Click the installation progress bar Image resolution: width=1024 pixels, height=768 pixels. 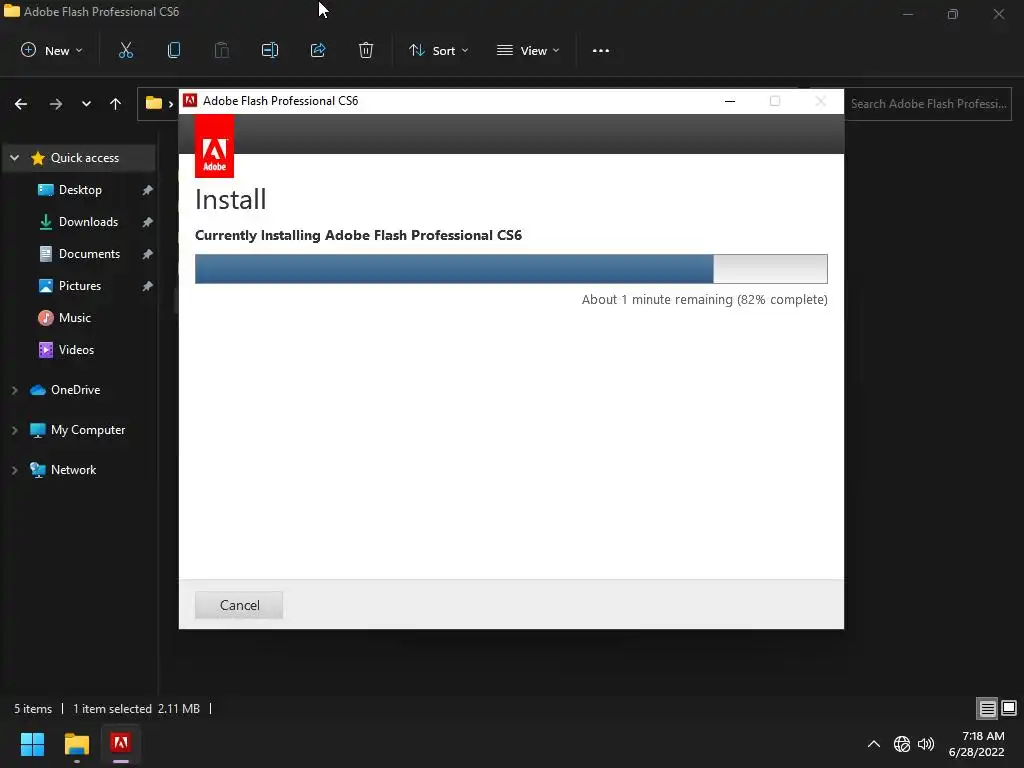click(x=511, y=269)
